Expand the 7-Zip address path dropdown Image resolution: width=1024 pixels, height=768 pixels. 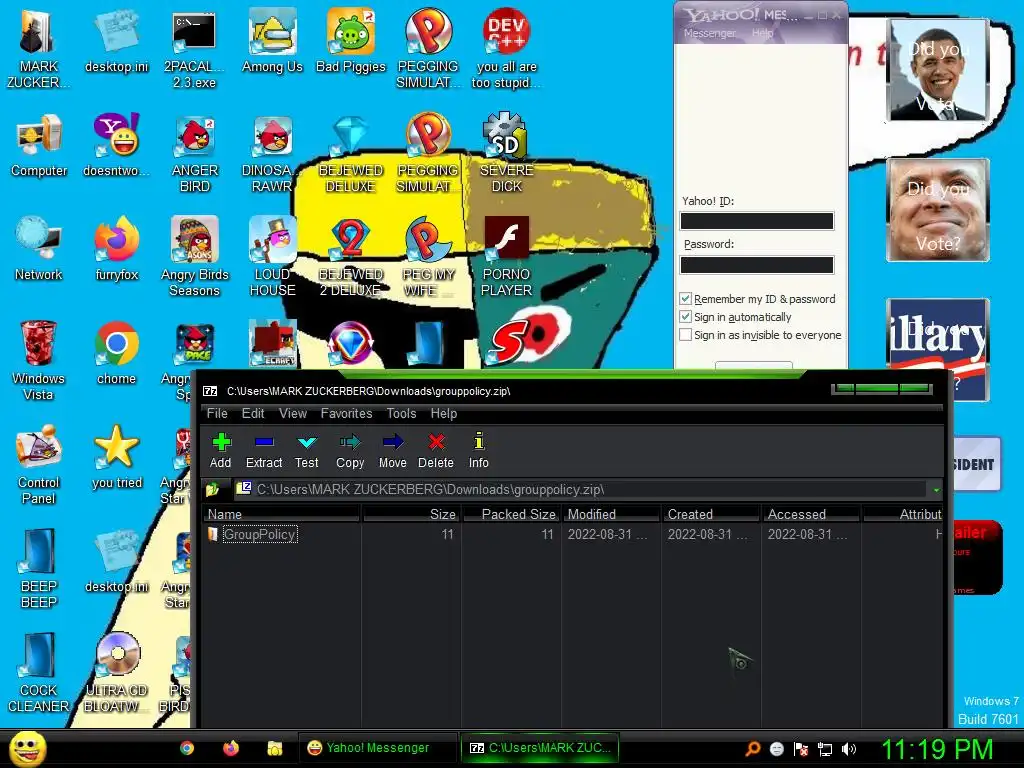(936, 489)
